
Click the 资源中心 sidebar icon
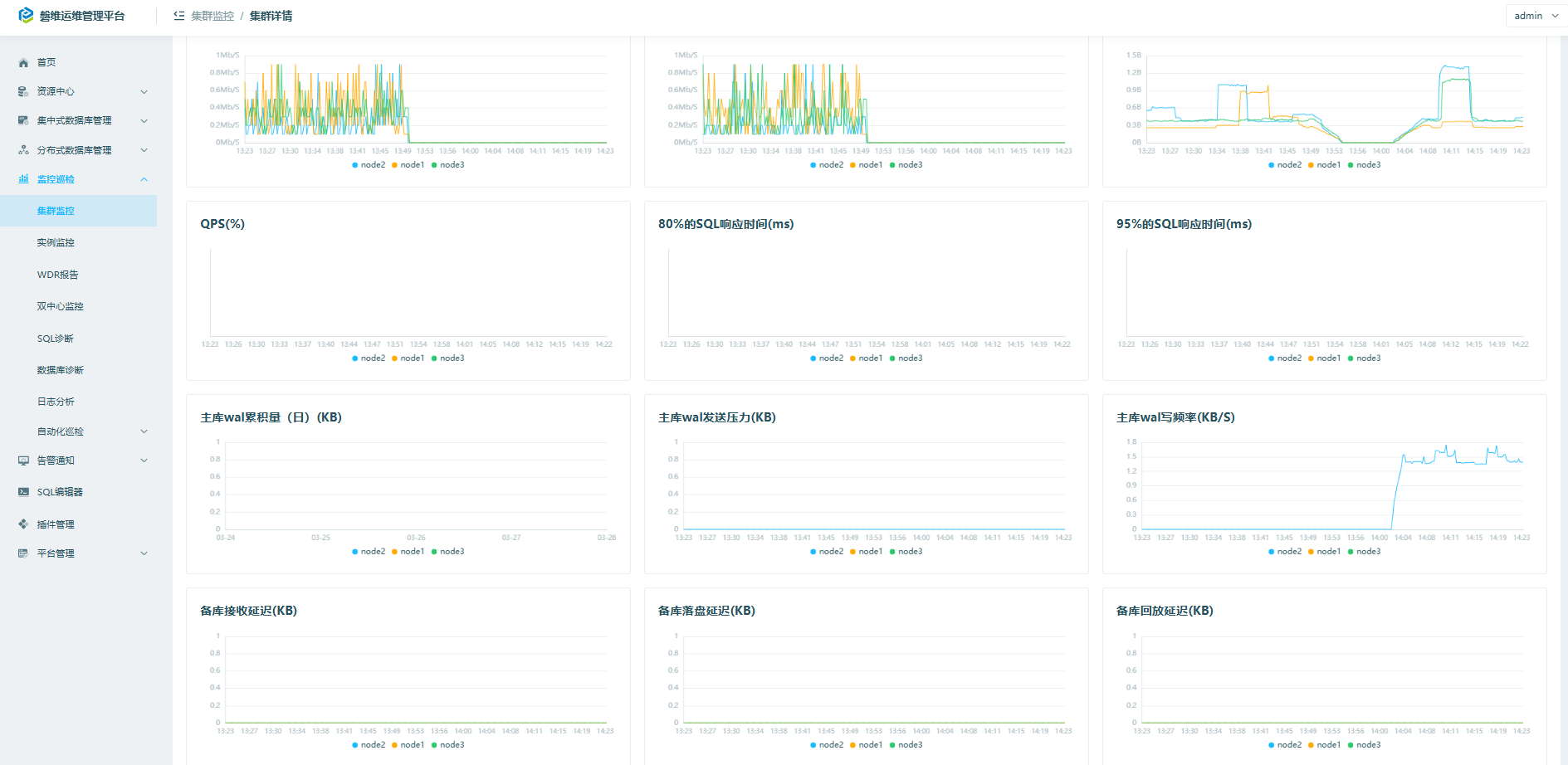[x=23, y=92]
